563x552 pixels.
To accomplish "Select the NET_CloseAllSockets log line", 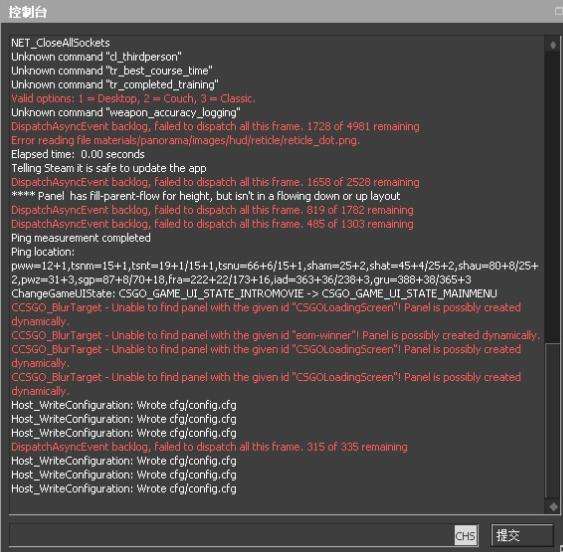I will pos(61,43).
